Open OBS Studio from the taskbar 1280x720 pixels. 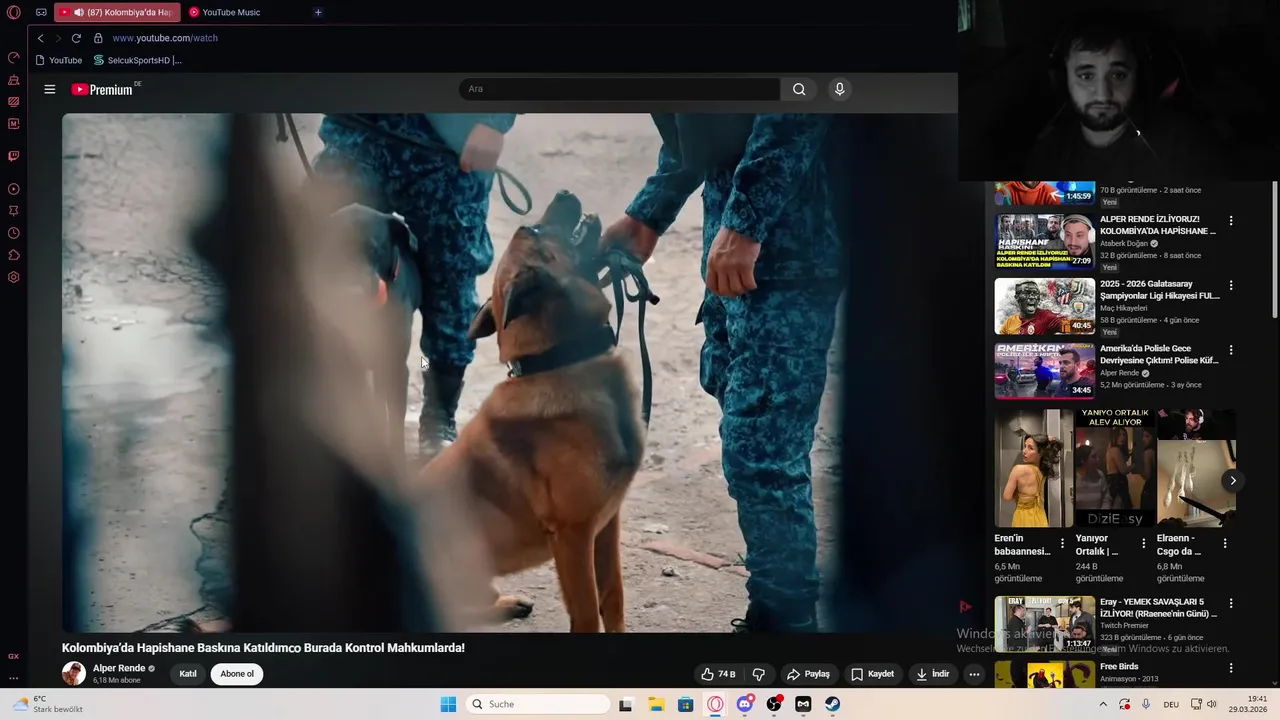tap(774, 704)
